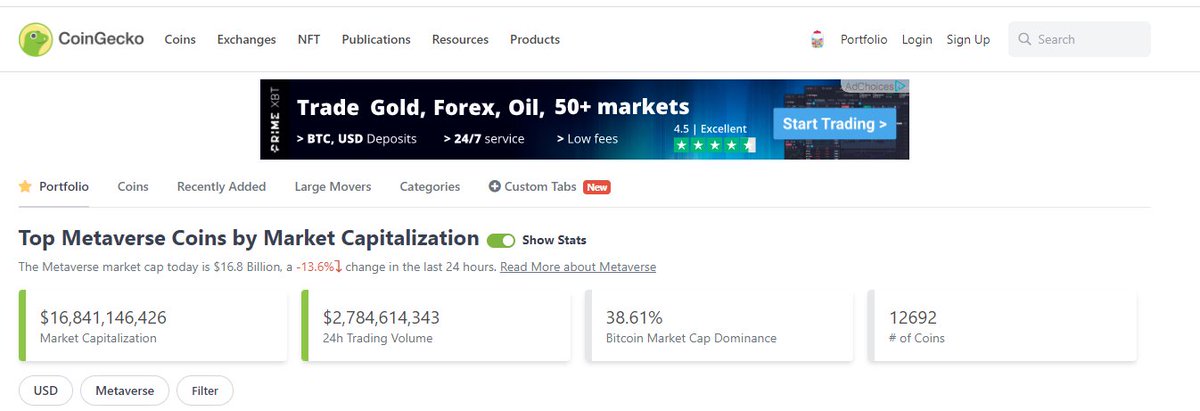Click the Filter button
1200x411 pixels.
click(205, 391)
